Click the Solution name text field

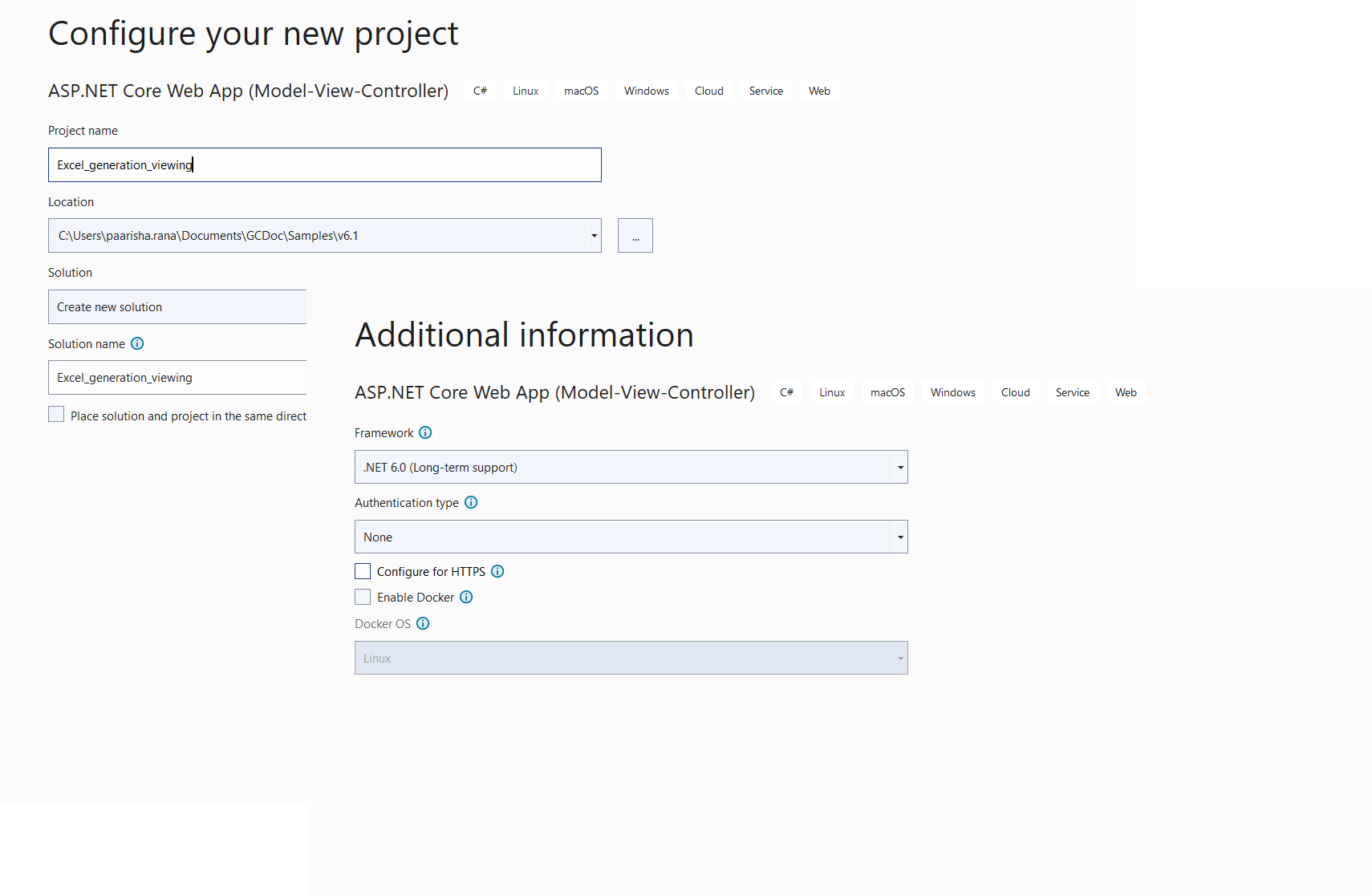177,378
